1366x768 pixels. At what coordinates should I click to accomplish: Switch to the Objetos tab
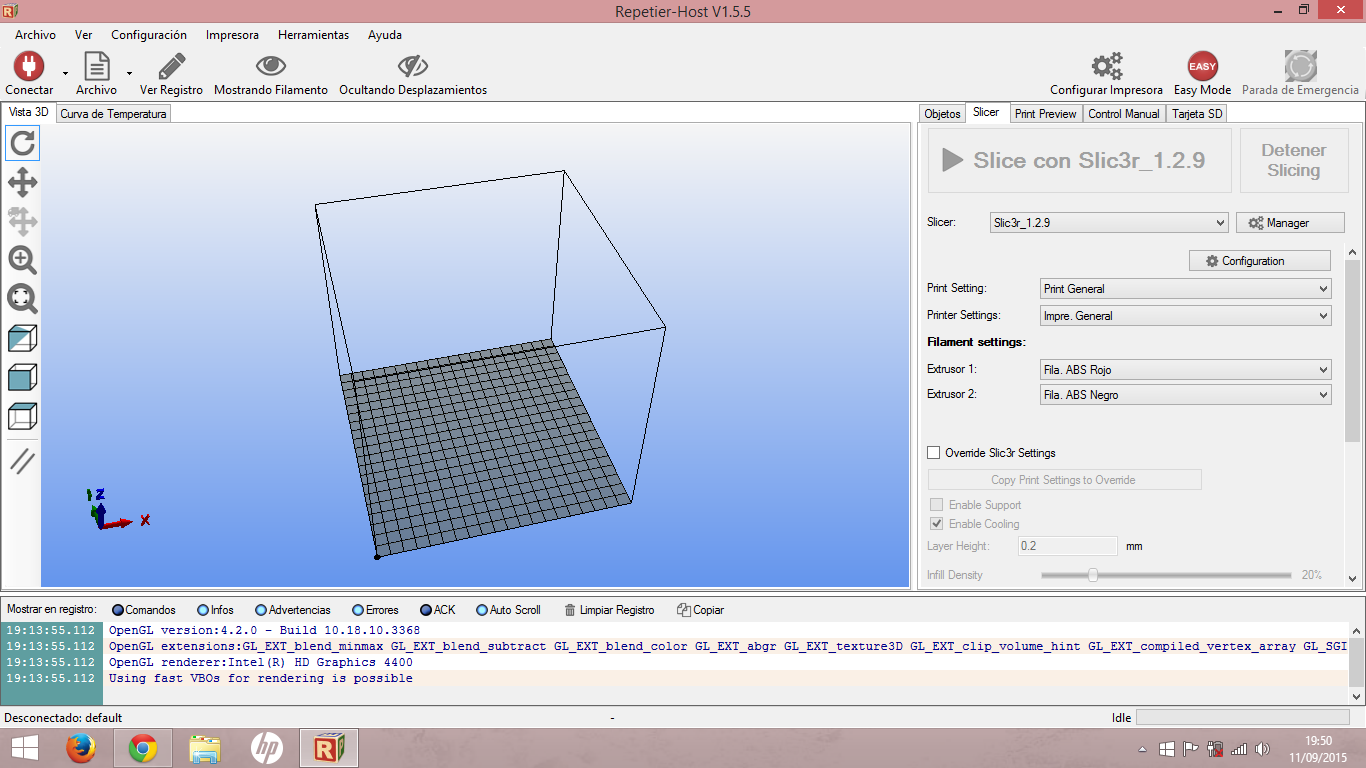click(942, 114)
